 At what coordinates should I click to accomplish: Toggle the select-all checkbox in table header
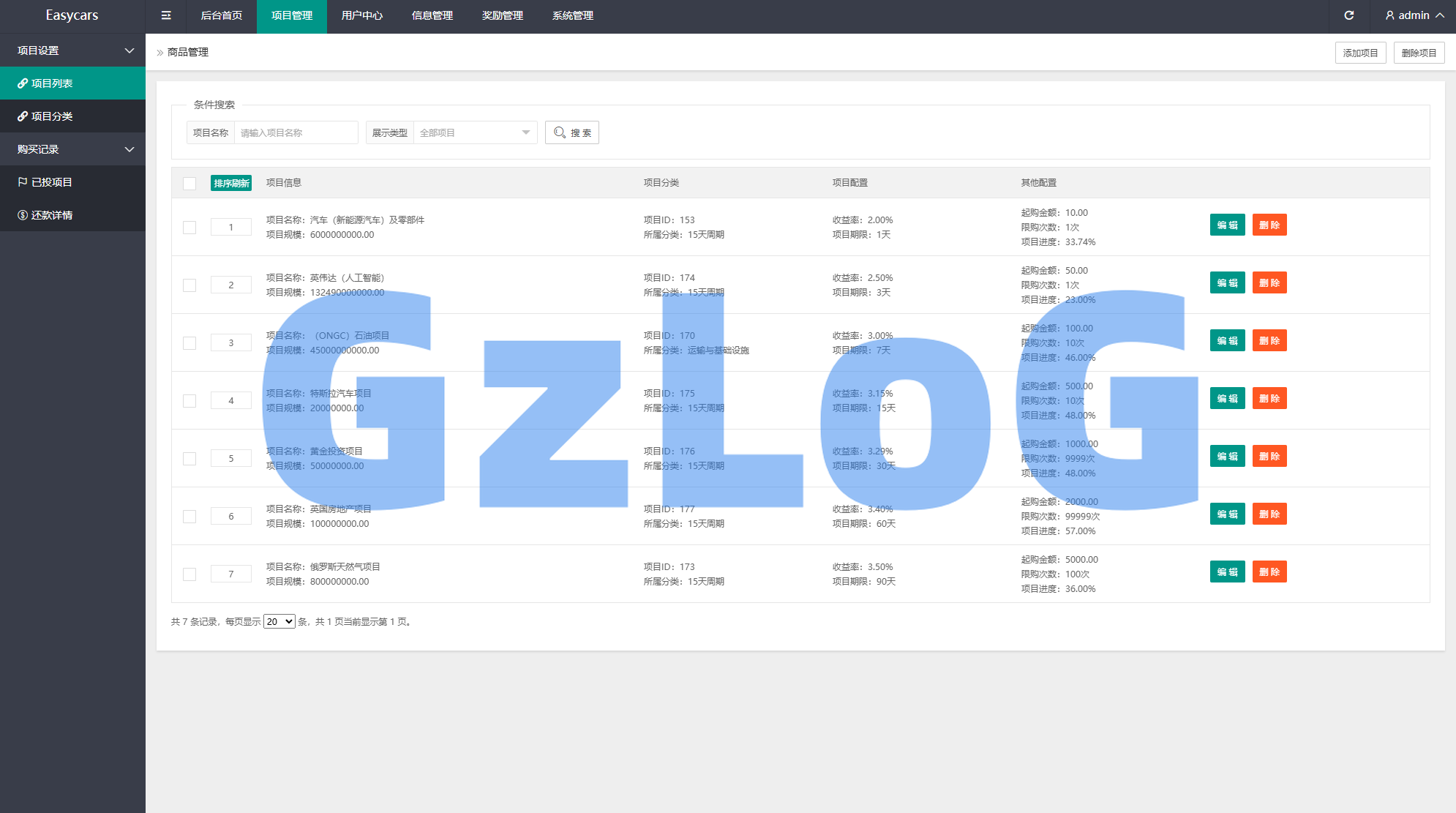pyautogui.click(x=189, y=183)
